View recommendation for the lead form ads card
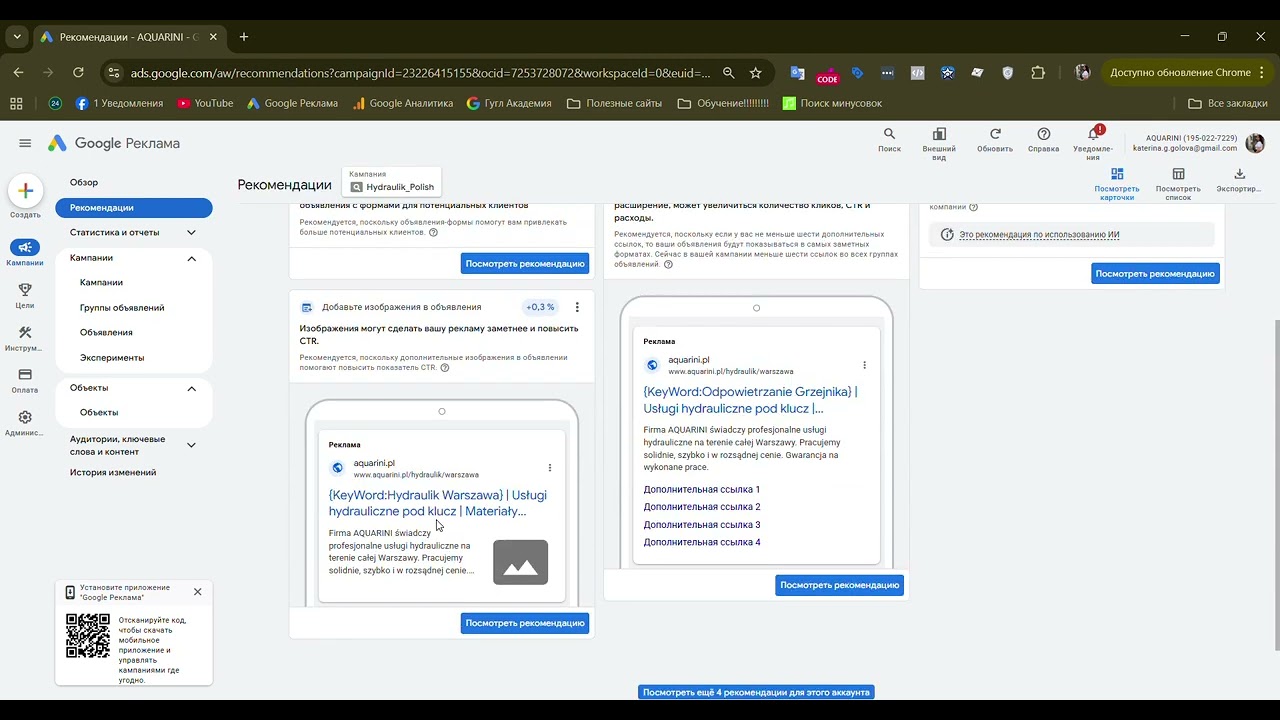 (x=525, y=263)
